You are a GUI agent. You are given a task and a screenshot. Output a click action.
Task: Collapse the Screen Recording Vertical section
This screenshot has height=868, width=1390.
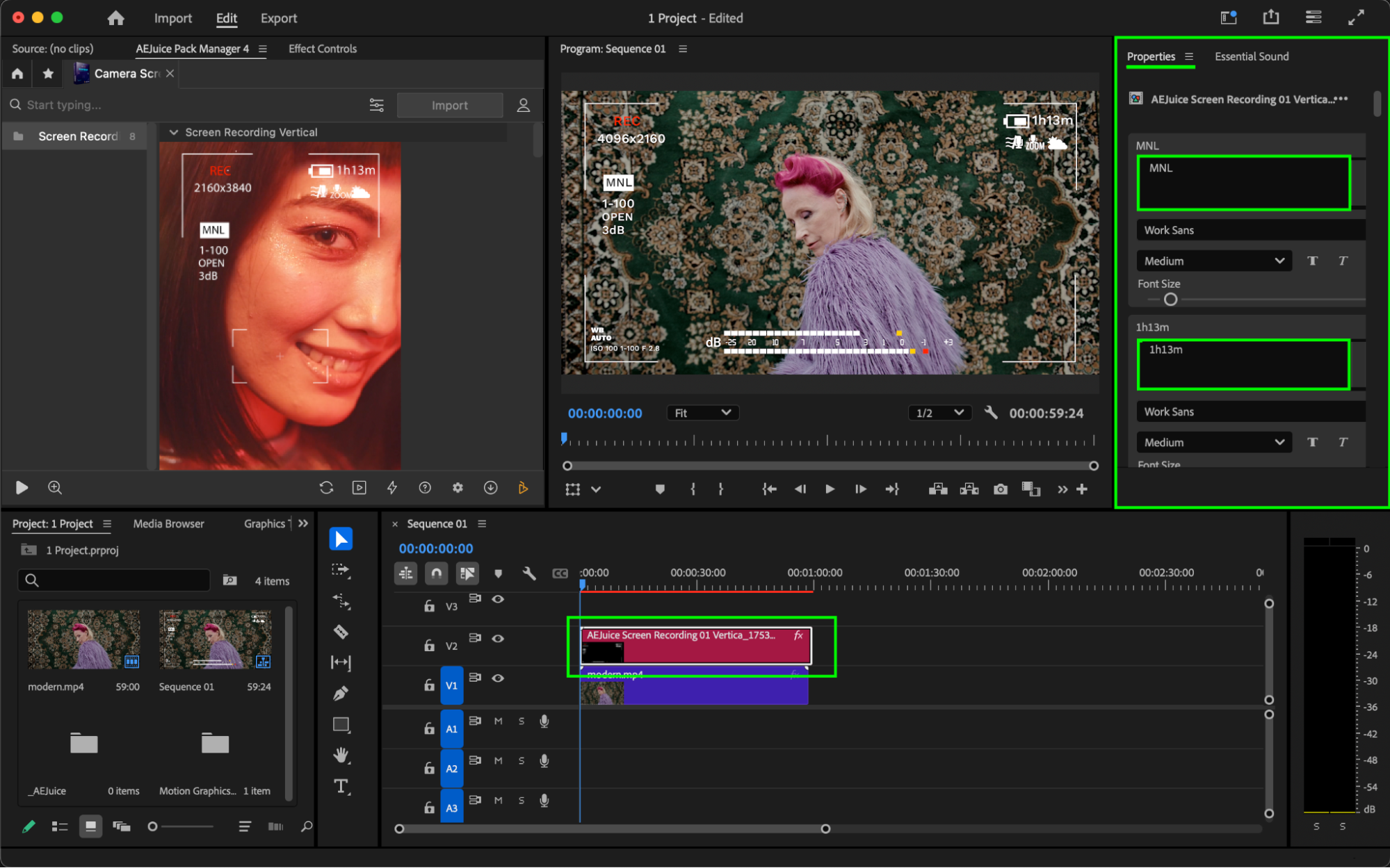click(174, 132)
